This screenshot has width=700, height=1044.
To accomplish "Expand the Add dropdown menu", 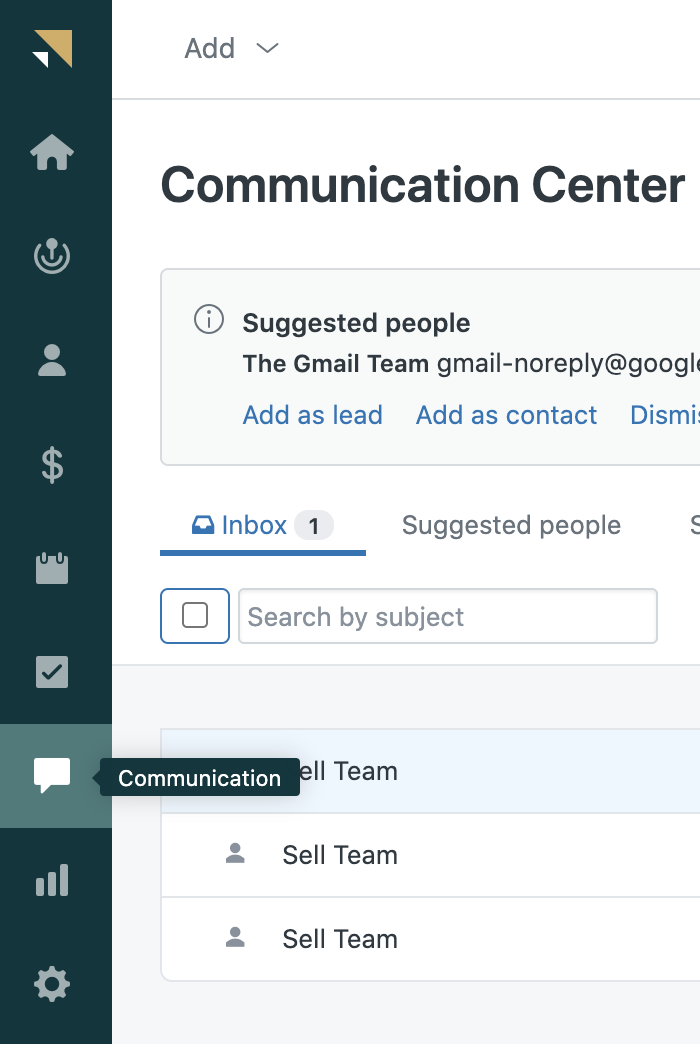I will click(x=231, y=49).
